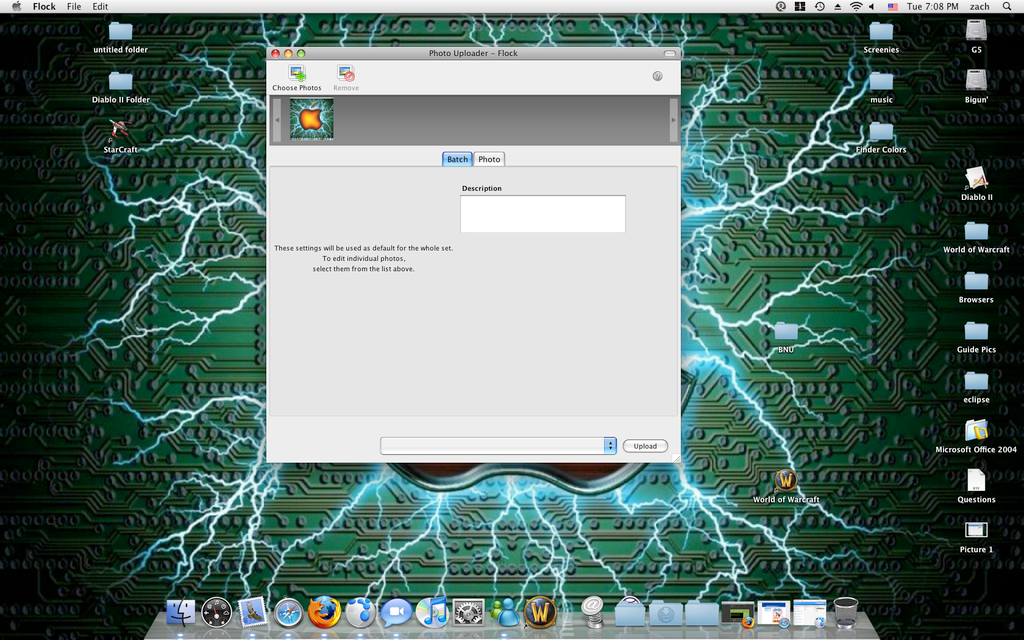
Task: Open the help question mark icon
Action: click(x=658, y=76)
